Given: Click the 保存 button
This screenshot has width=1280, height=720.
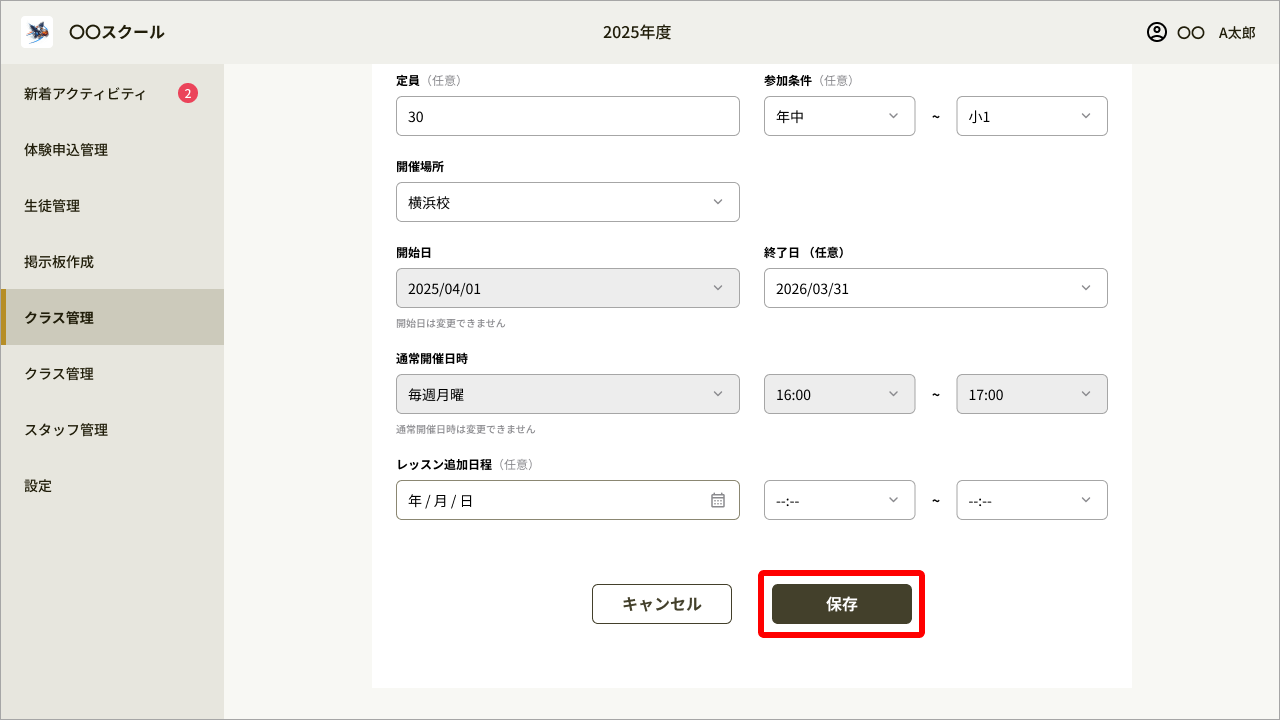Looking at the screenshot, I should coord(841,604).
